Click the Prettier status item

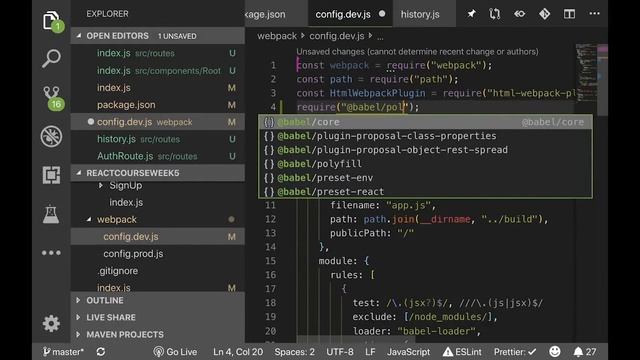coord(515,351)
